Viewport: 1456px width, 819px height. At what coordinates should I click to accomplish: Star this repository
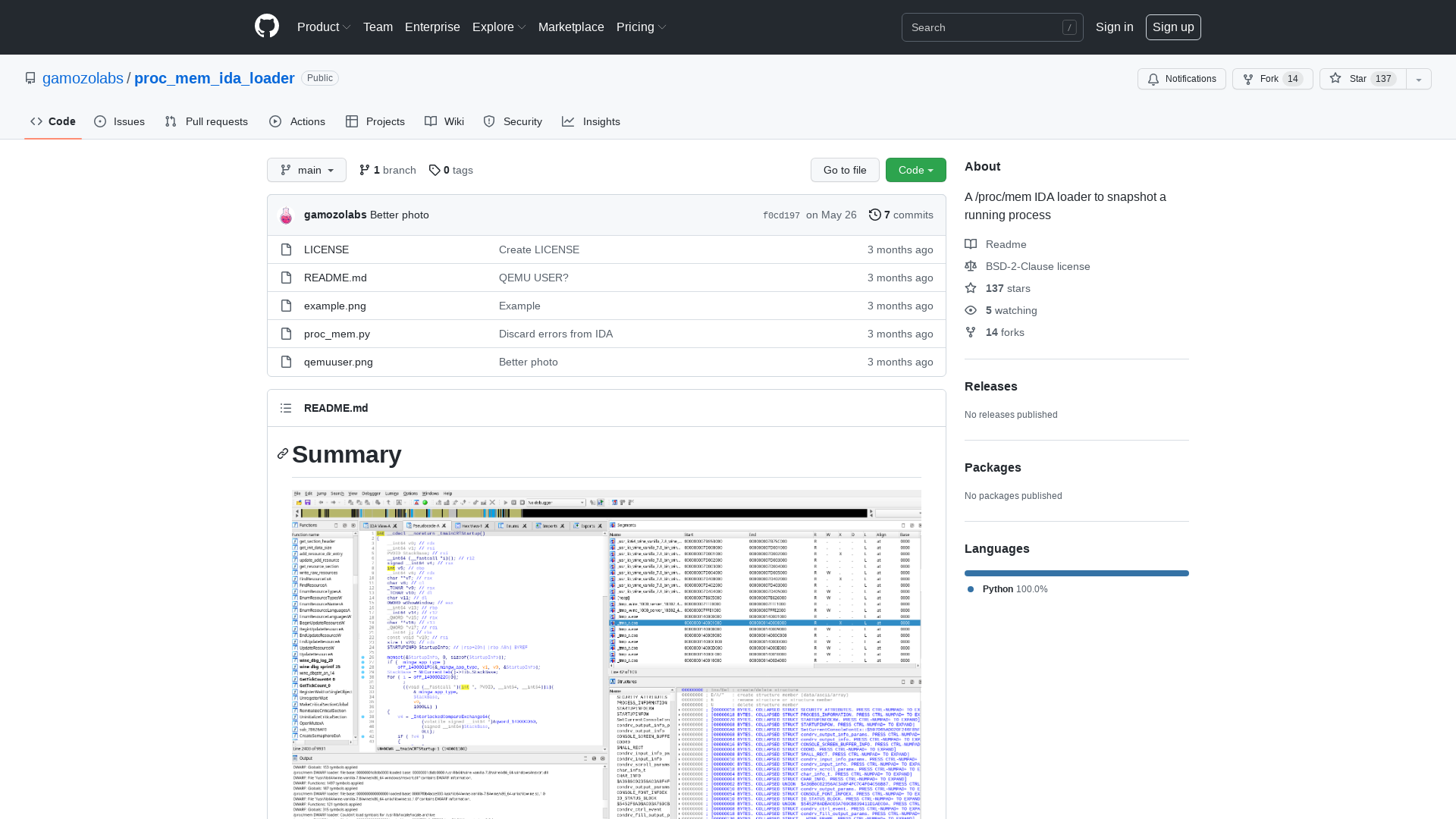pyautogui.click(x=1363, y=79)
